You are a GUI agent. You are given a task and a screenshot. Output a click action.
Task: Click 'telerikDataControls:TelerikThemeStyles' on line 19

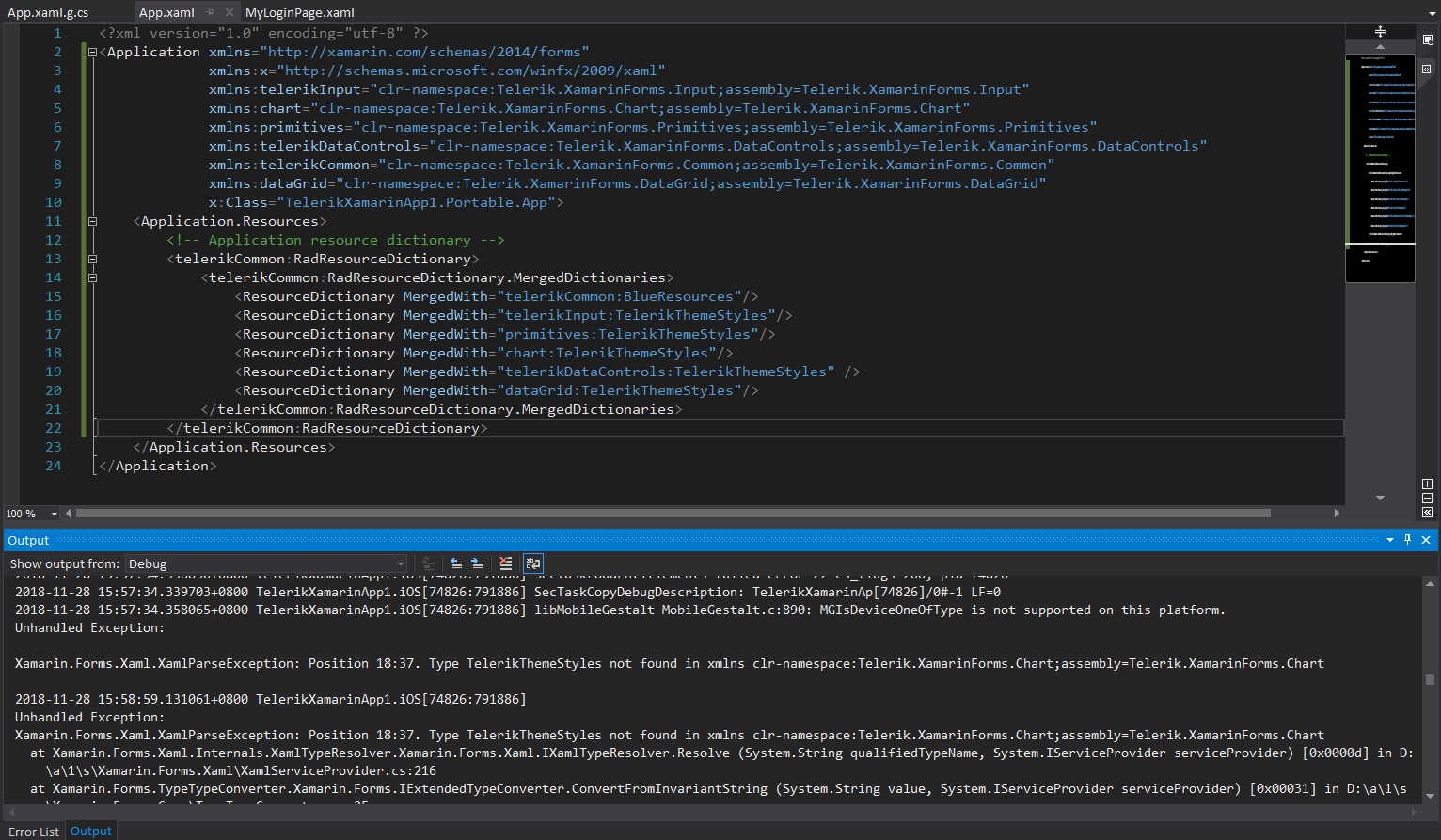pyautogui.click(x=666, y=372)
